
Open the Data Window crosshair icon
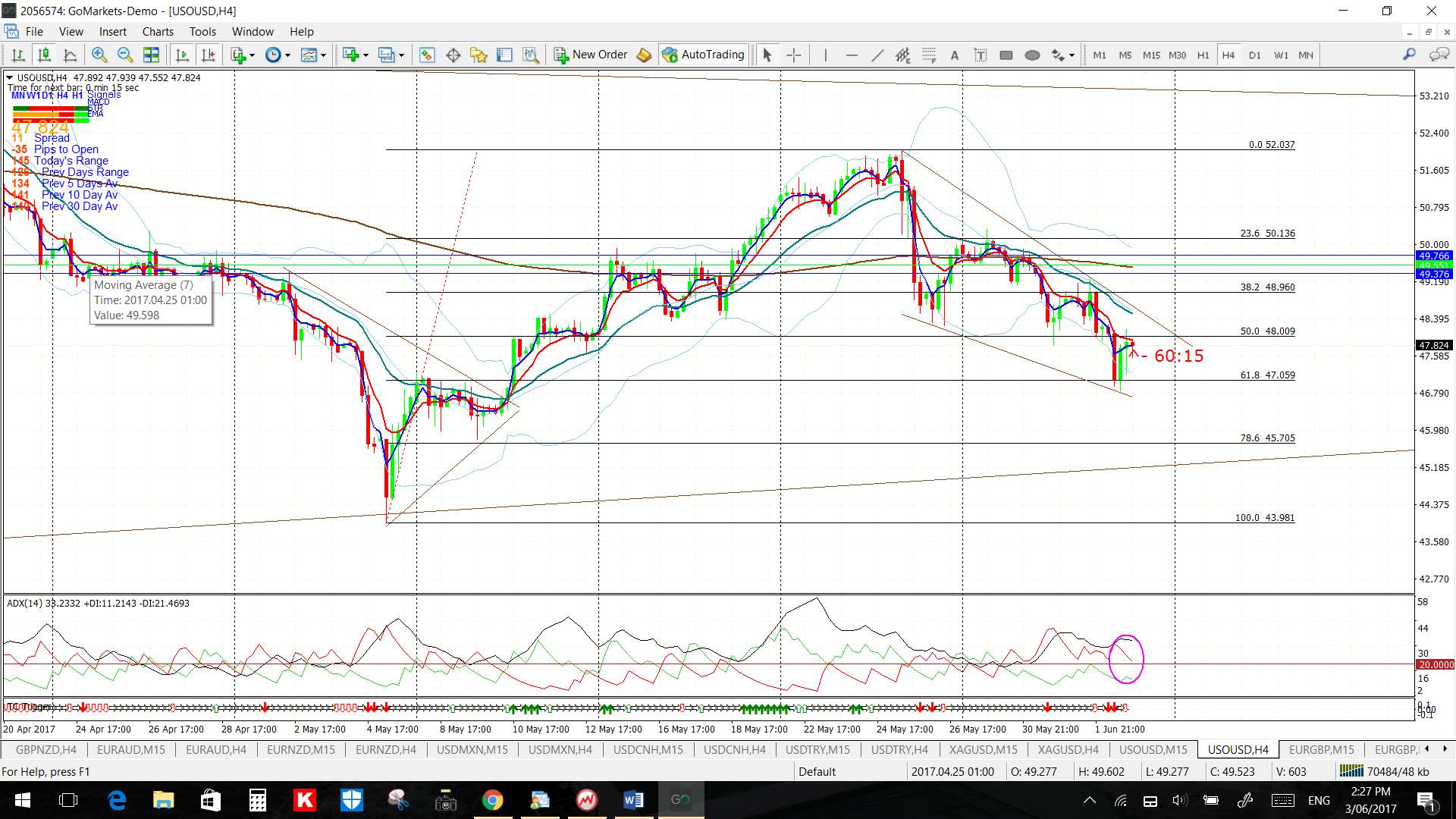click(453, 55)
